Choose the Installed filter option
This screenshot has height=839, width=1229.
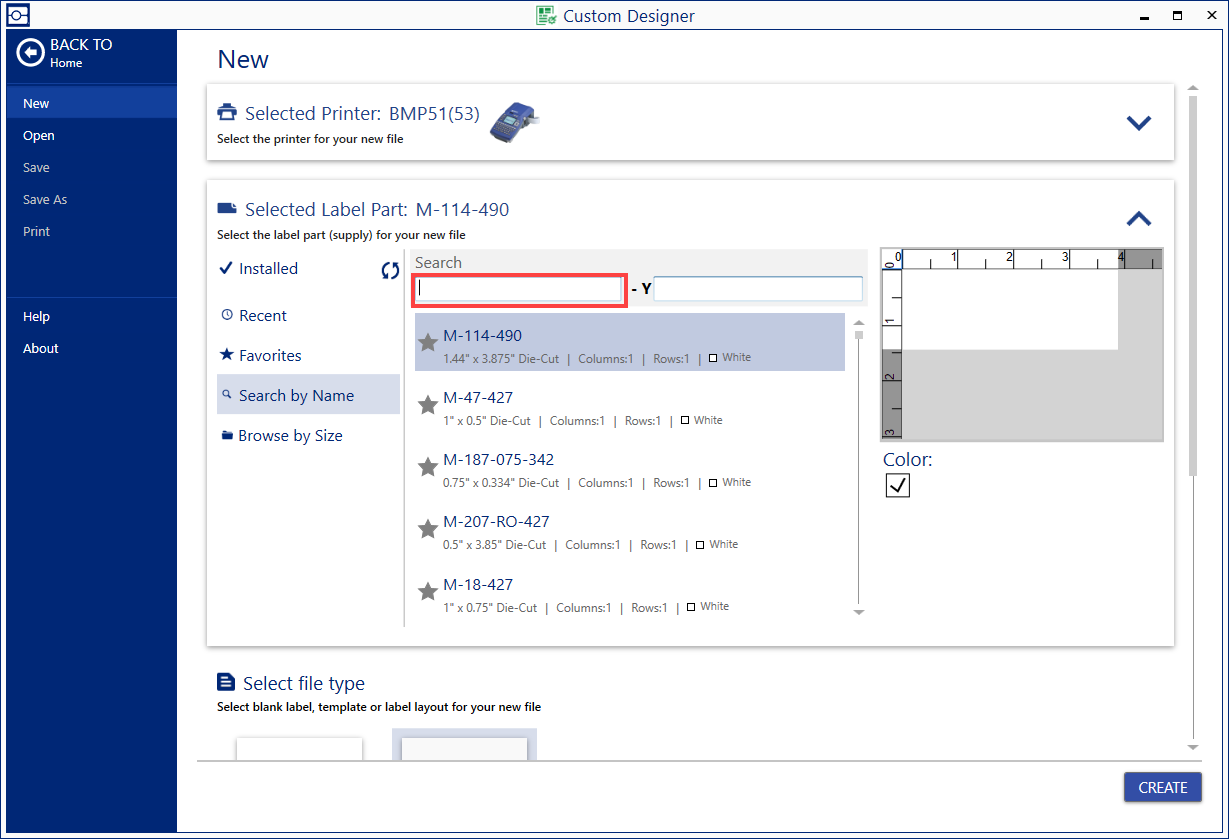point(268,269)
